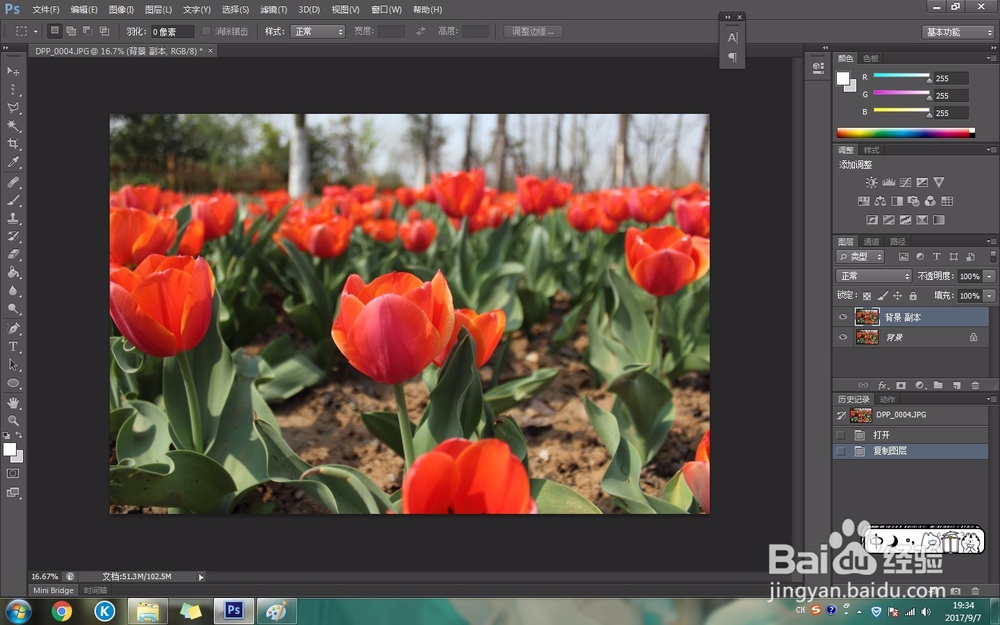Add a layer mask icon

click(901, 385)
